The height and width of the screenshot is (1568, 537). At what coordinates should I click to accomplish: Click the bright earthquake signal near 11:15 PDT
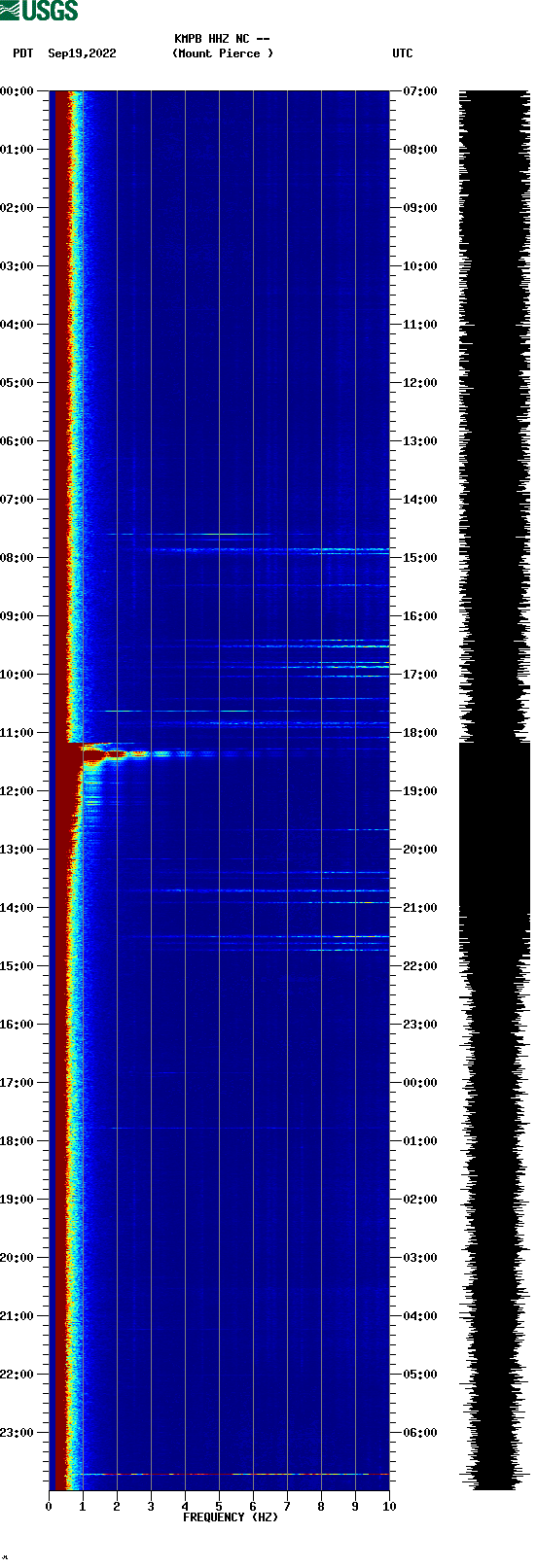[112, 752]
